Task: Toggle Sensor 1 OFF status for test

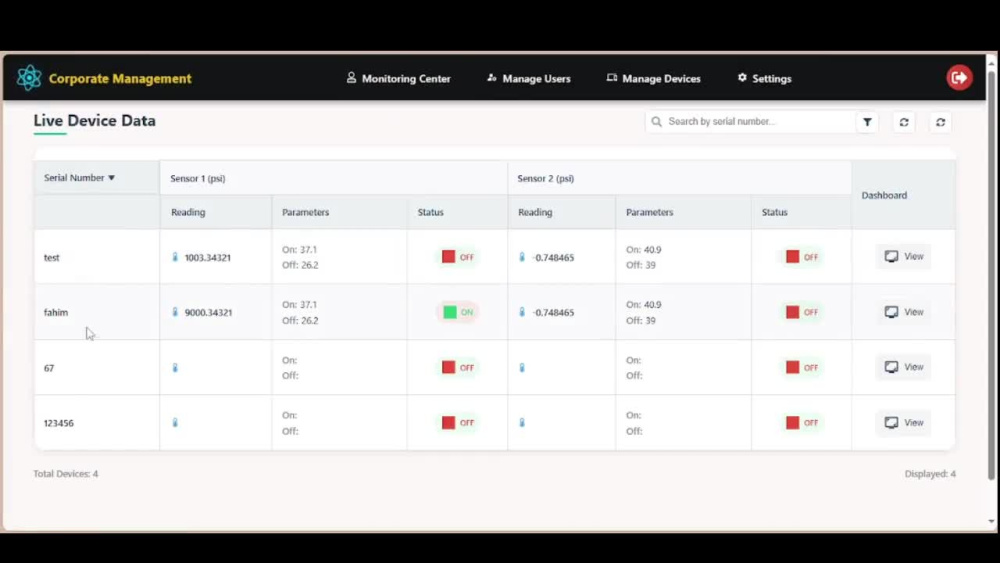Action: click(457, 257)
